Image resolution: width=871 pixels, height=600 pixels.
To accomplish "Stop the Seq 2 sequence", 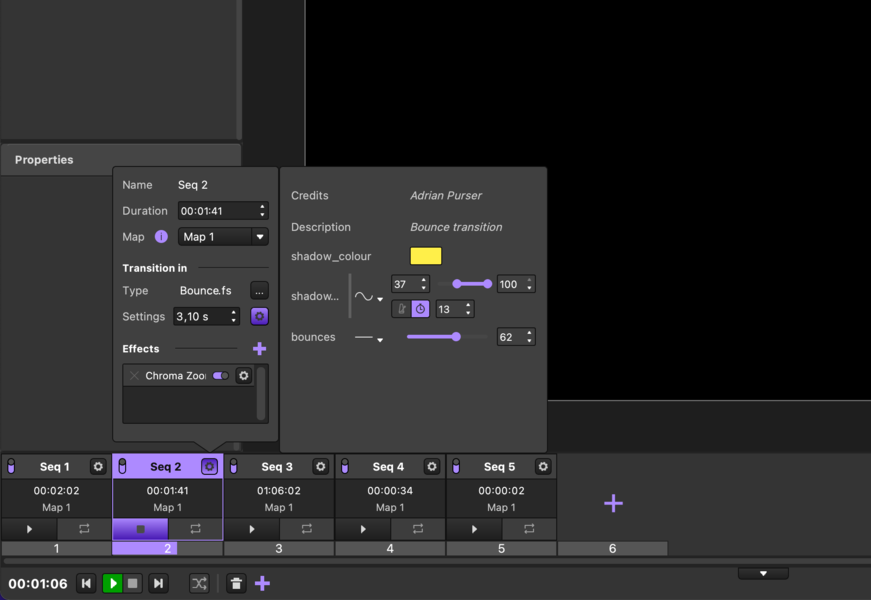I will click(x=140, y=529).
